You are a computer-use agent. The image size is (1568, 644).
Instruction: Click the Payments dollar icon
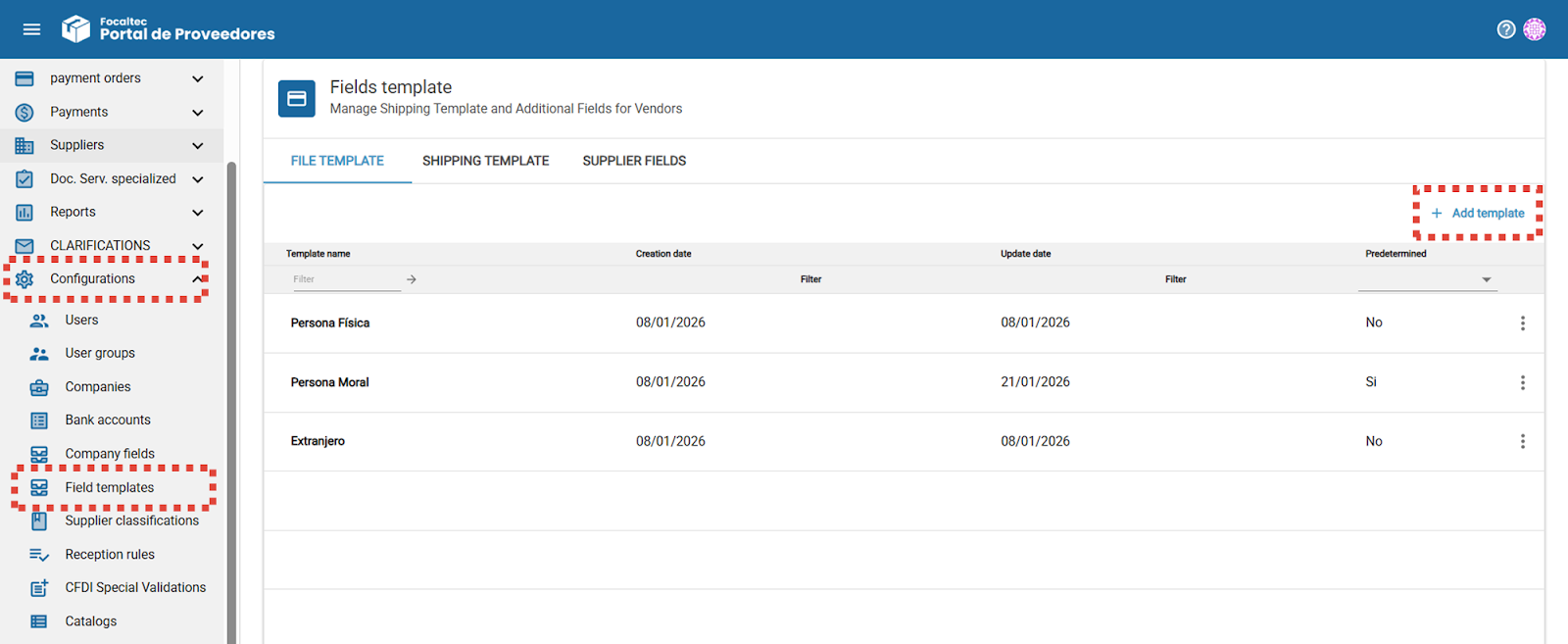24,113
